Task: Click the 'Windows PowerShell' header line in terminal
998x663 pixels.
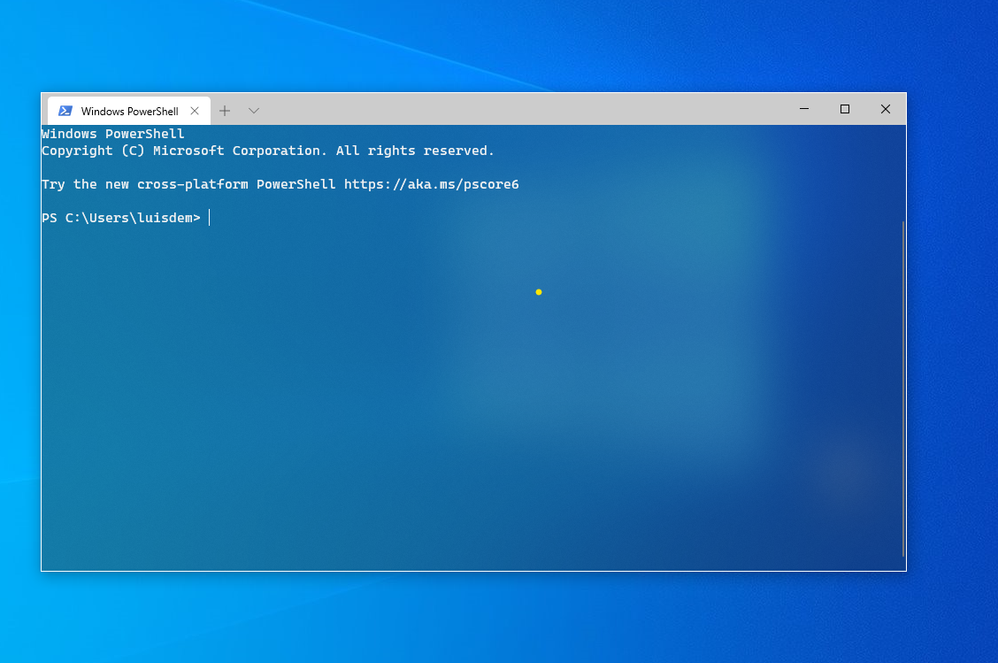Action: (113, 134)
